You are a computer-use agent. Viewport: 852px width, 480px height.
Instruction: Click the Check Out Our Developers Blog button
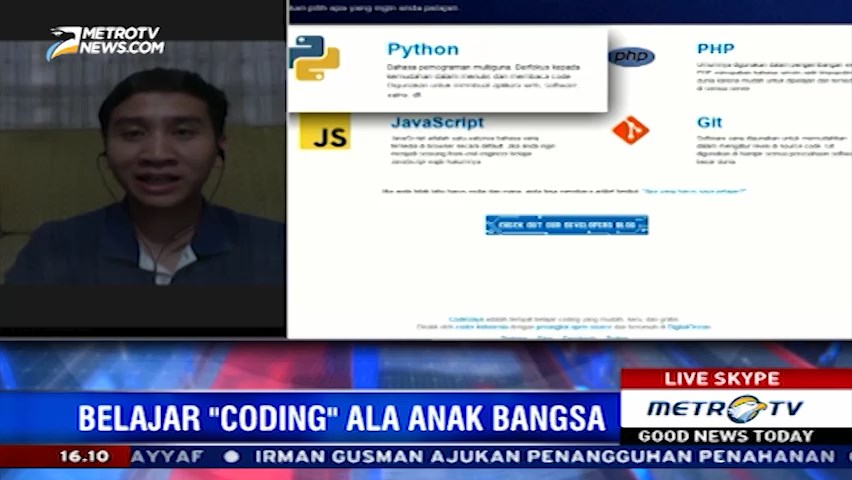[567, 225]
